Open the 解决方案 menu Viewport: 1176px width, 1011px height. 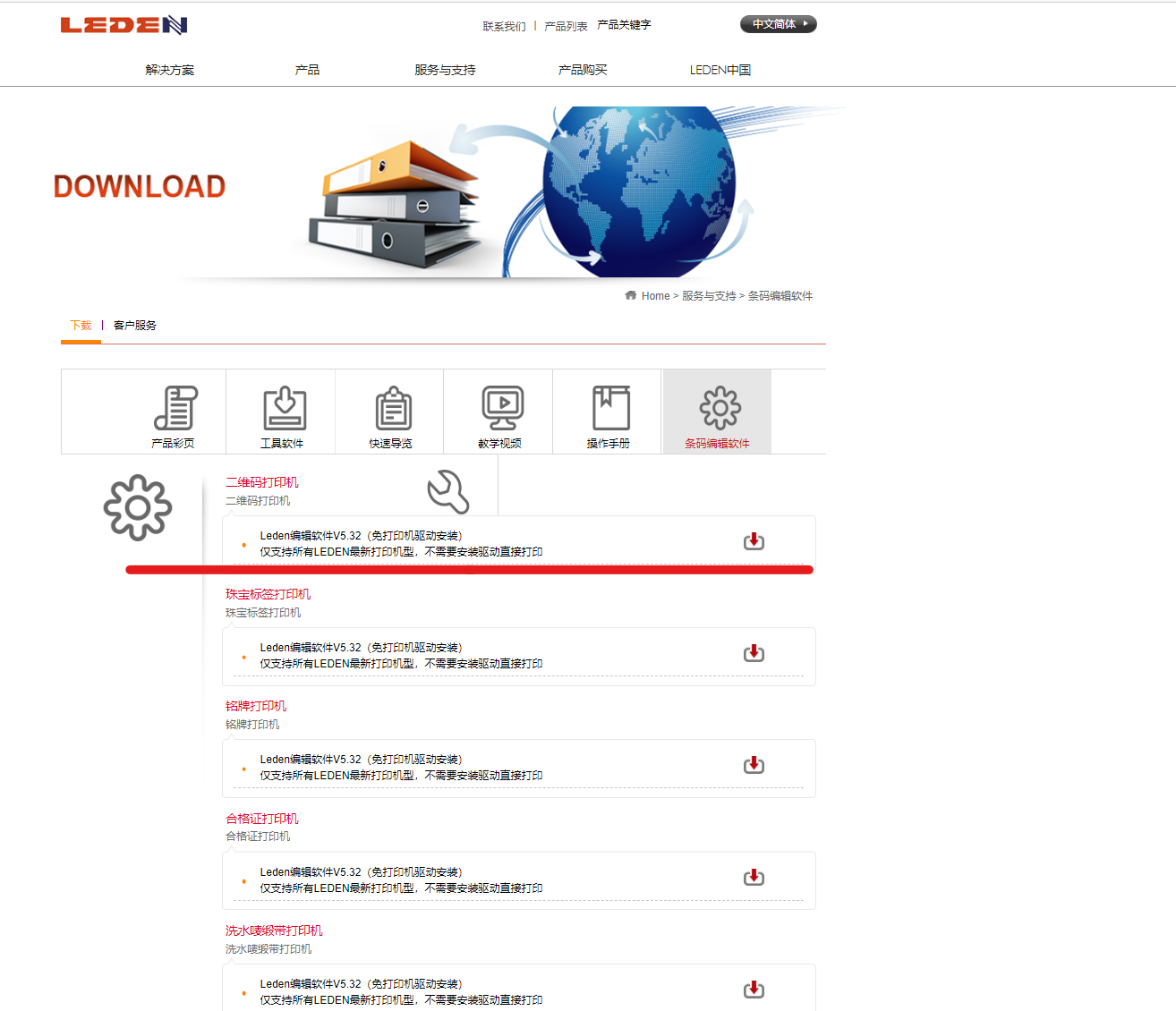pyautogui.click(x=170, y=70)
